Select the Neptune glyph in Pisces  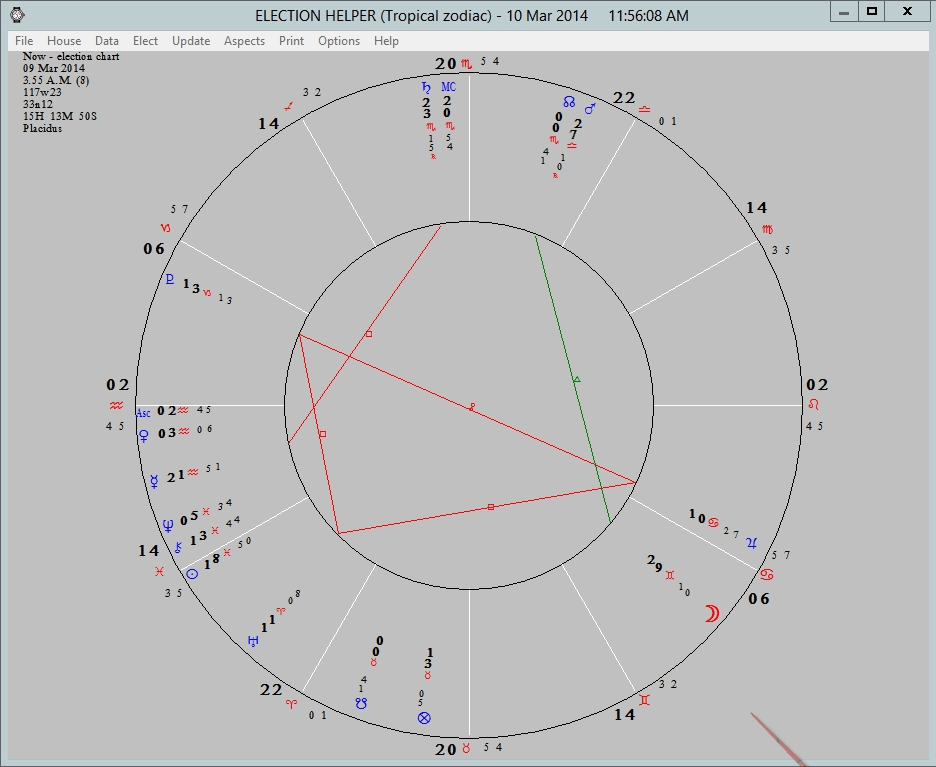[x=167, y=526]
